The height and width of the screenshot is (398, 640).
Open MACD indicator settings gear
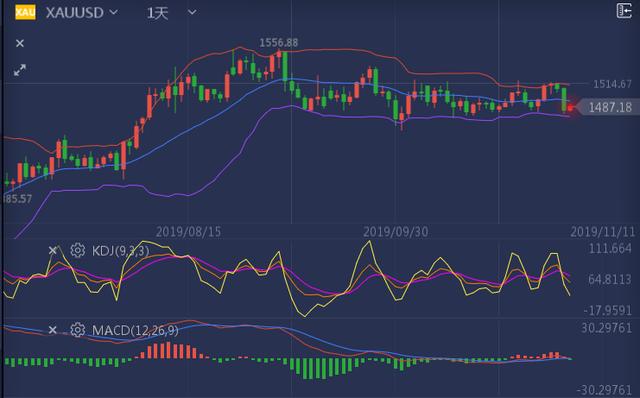coord(78,330)
